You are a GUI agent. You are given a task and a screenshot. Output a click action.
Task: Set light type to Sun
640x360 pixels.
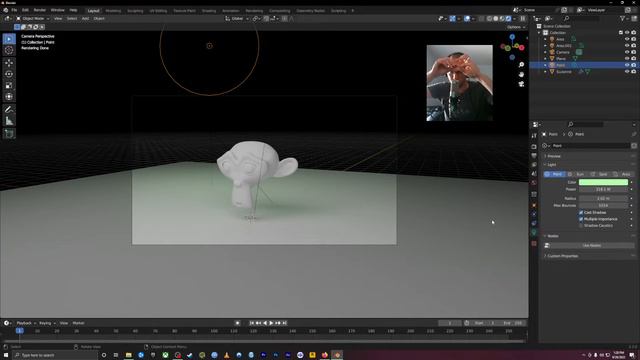tap(577, 174)
